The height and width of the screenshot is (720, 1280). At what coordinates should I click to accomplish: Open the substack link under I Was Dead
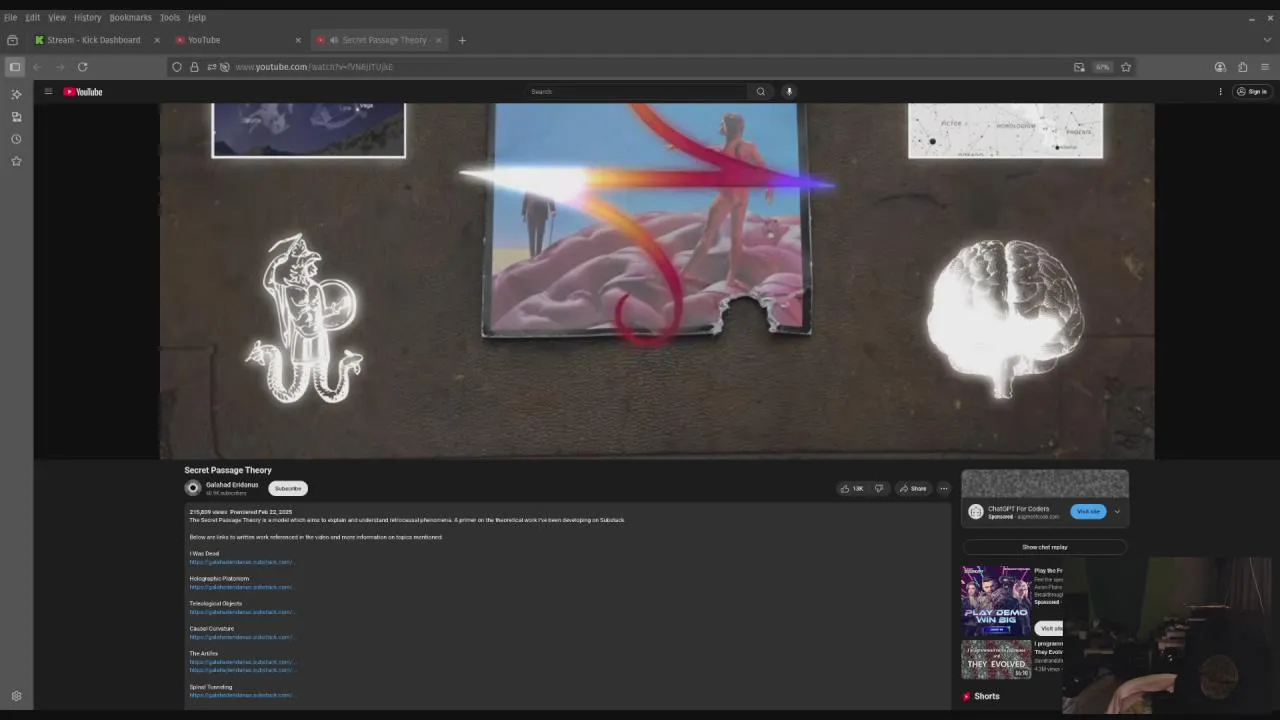point(241,562)
